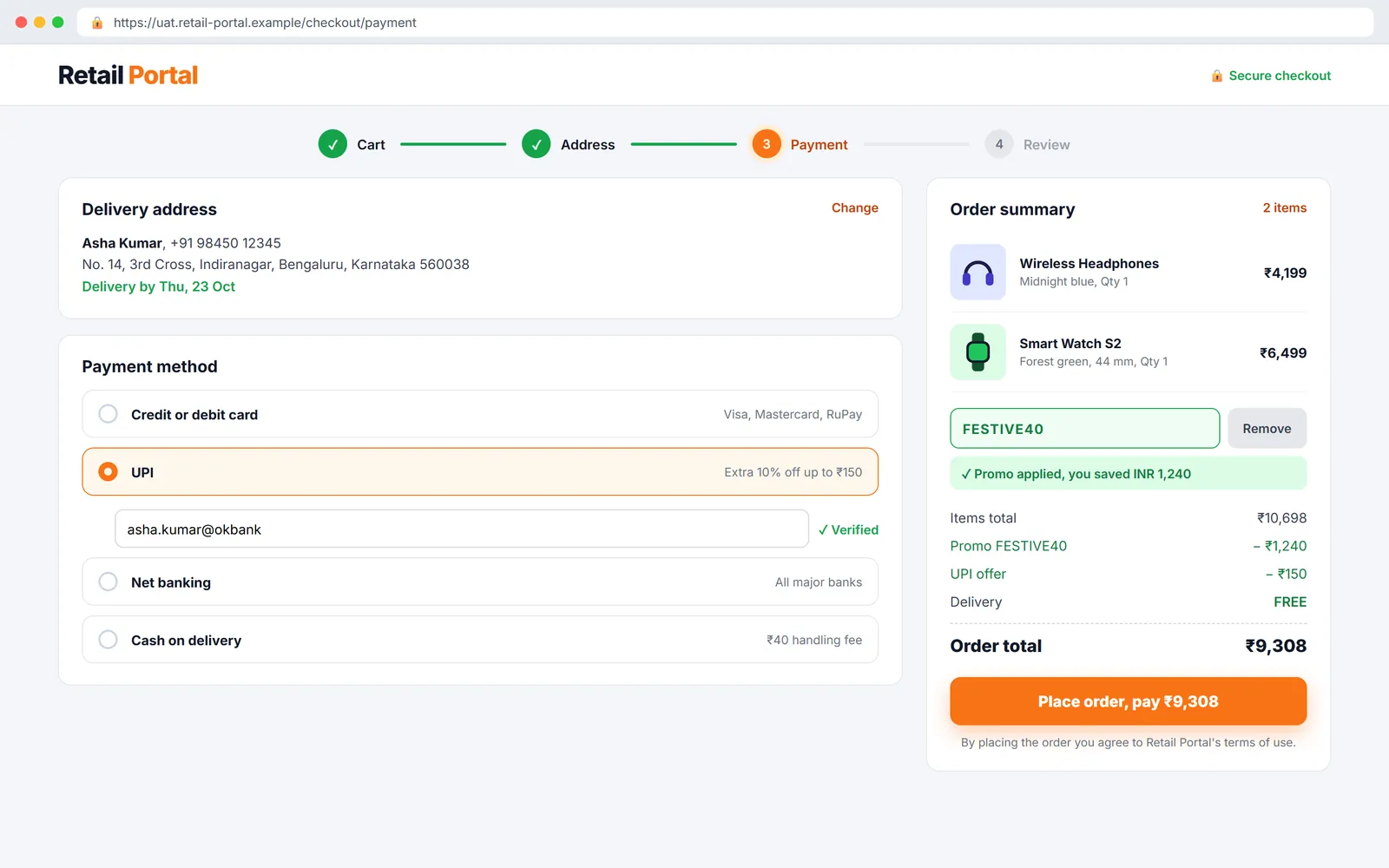Click the ₹6,499 smart watch price

pos(1282,352)
